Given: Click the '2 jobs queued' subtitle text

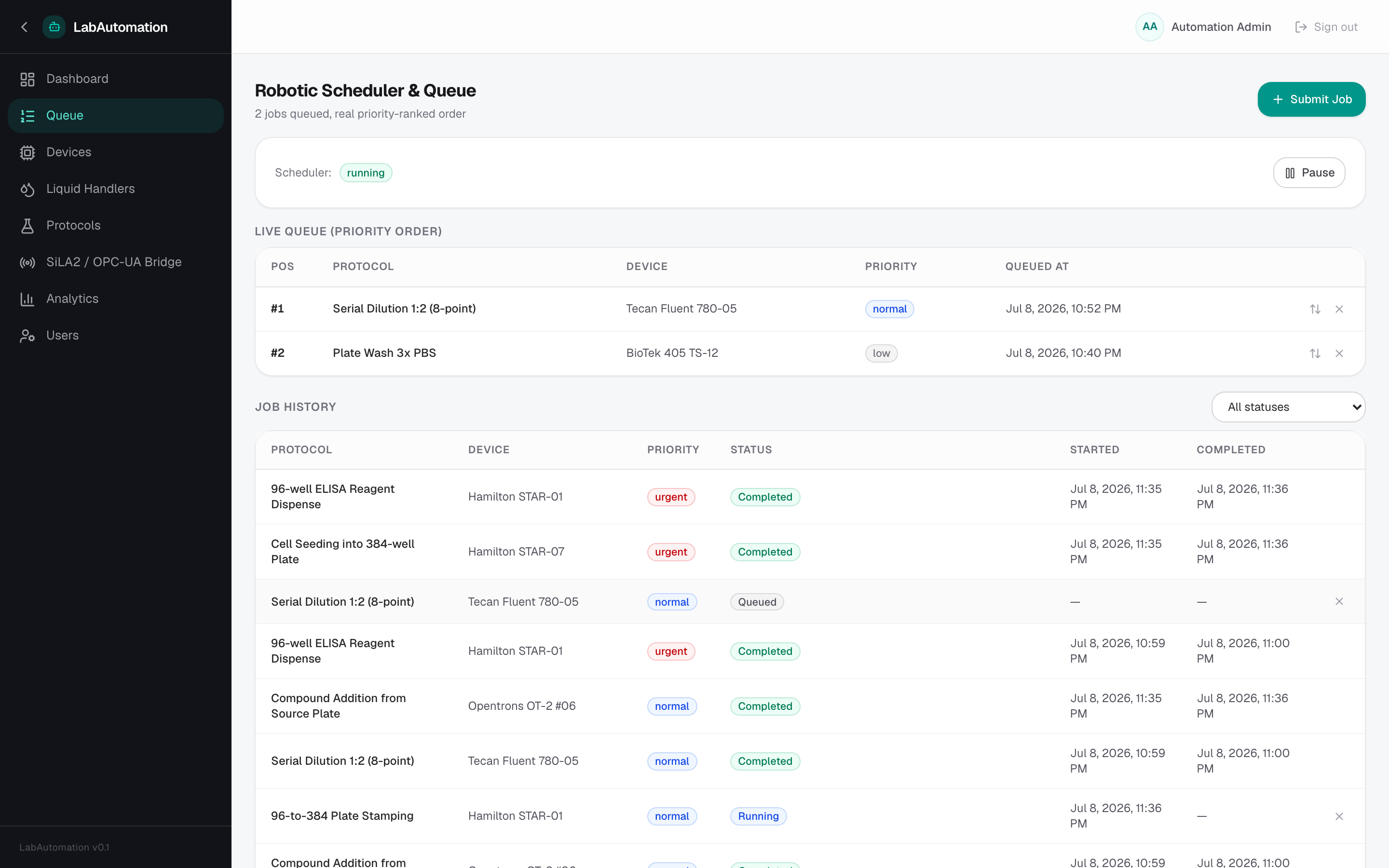Looking at the screenshot, I should pos(360,114).
